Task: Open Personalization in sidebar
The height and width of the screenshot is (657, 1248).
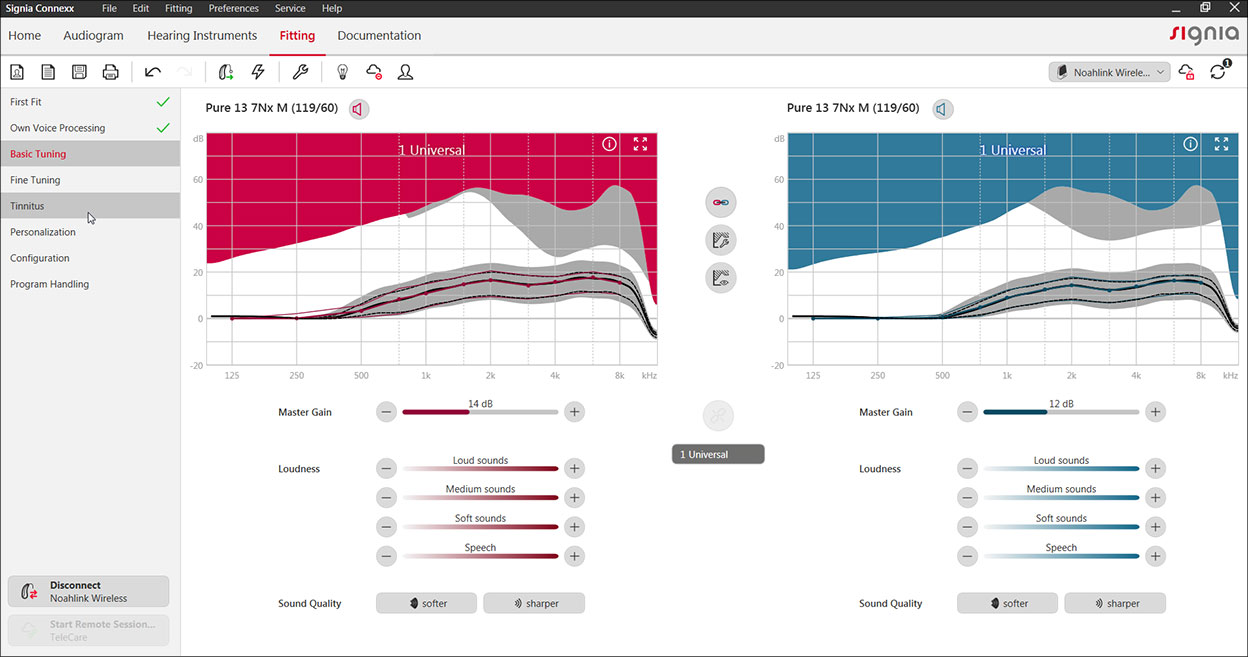Action: coord(90,232)
